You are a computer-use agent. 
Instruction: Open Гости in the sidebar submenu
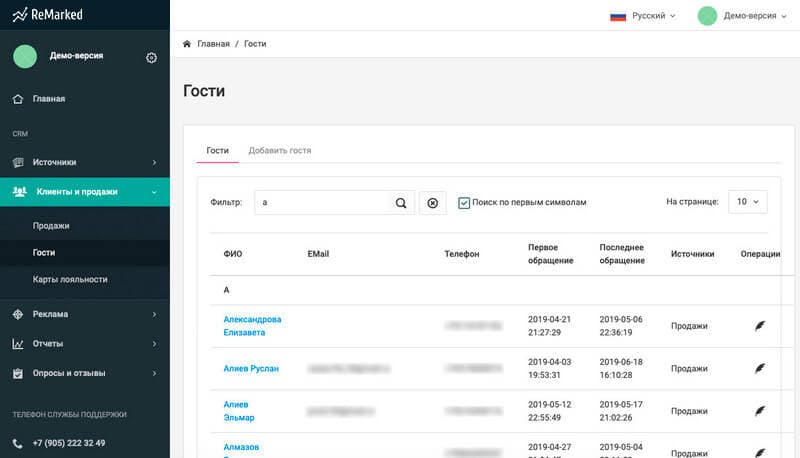44,252
